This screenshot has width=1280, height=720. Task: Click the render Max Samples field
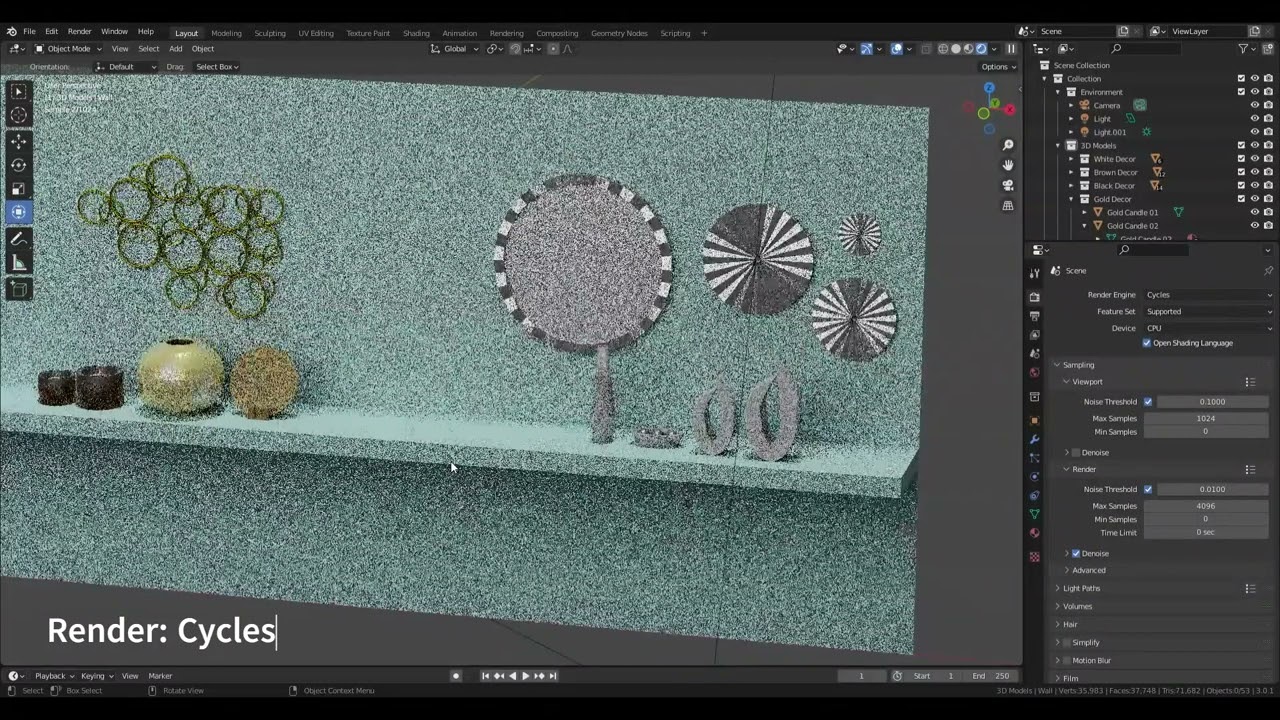pyautogui.click(x=1206, y=506)
